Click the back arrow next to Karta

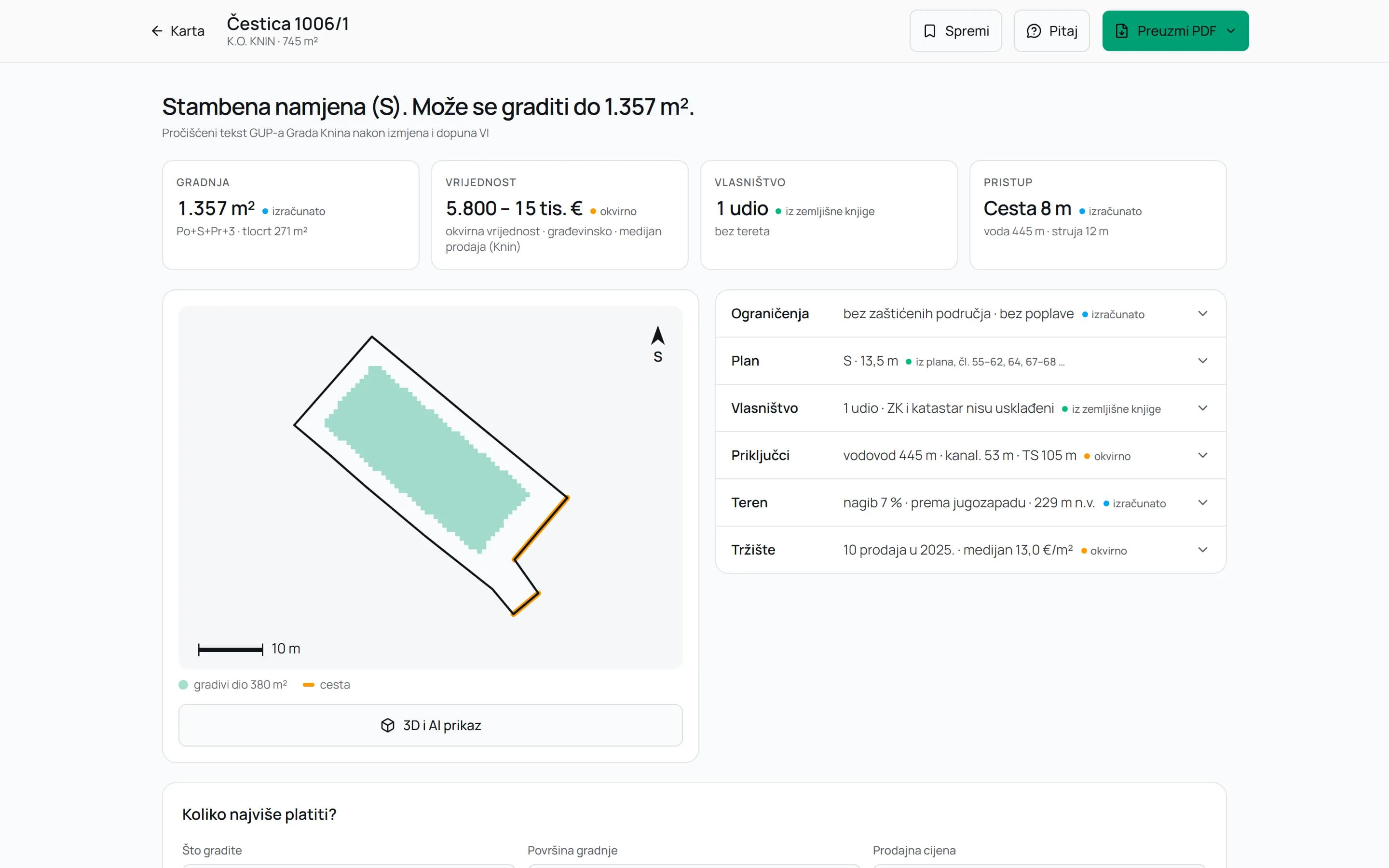(157, 31)
